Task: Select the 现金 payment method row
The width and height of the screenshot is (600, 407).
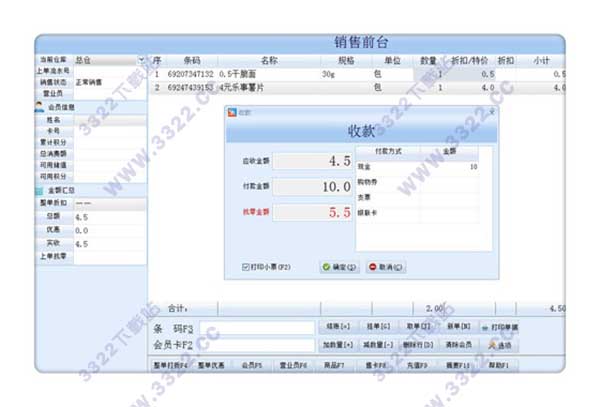Action: (417, 167)
